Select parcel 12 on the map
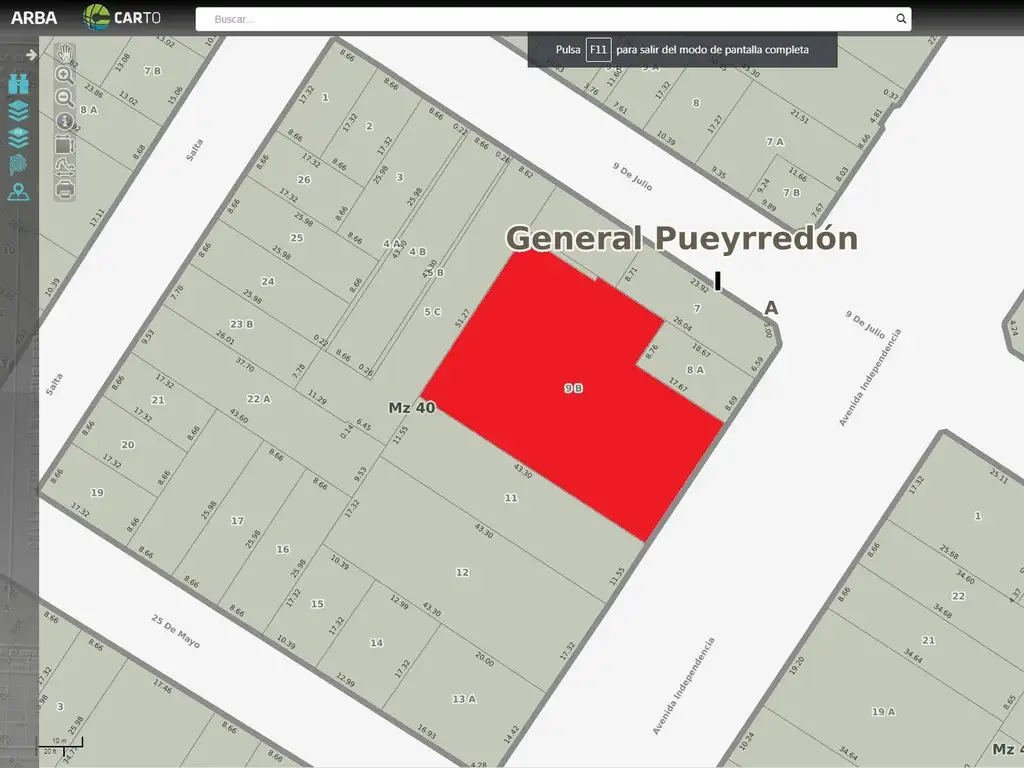The image size is (1024, 768). 462,572
